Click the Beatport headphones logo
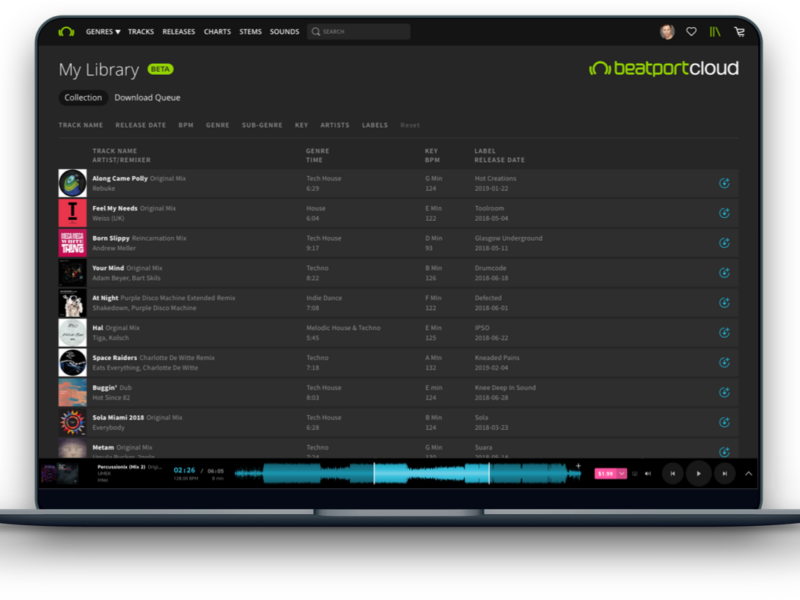This screenshot has height=600, width=800. point(66,32)
